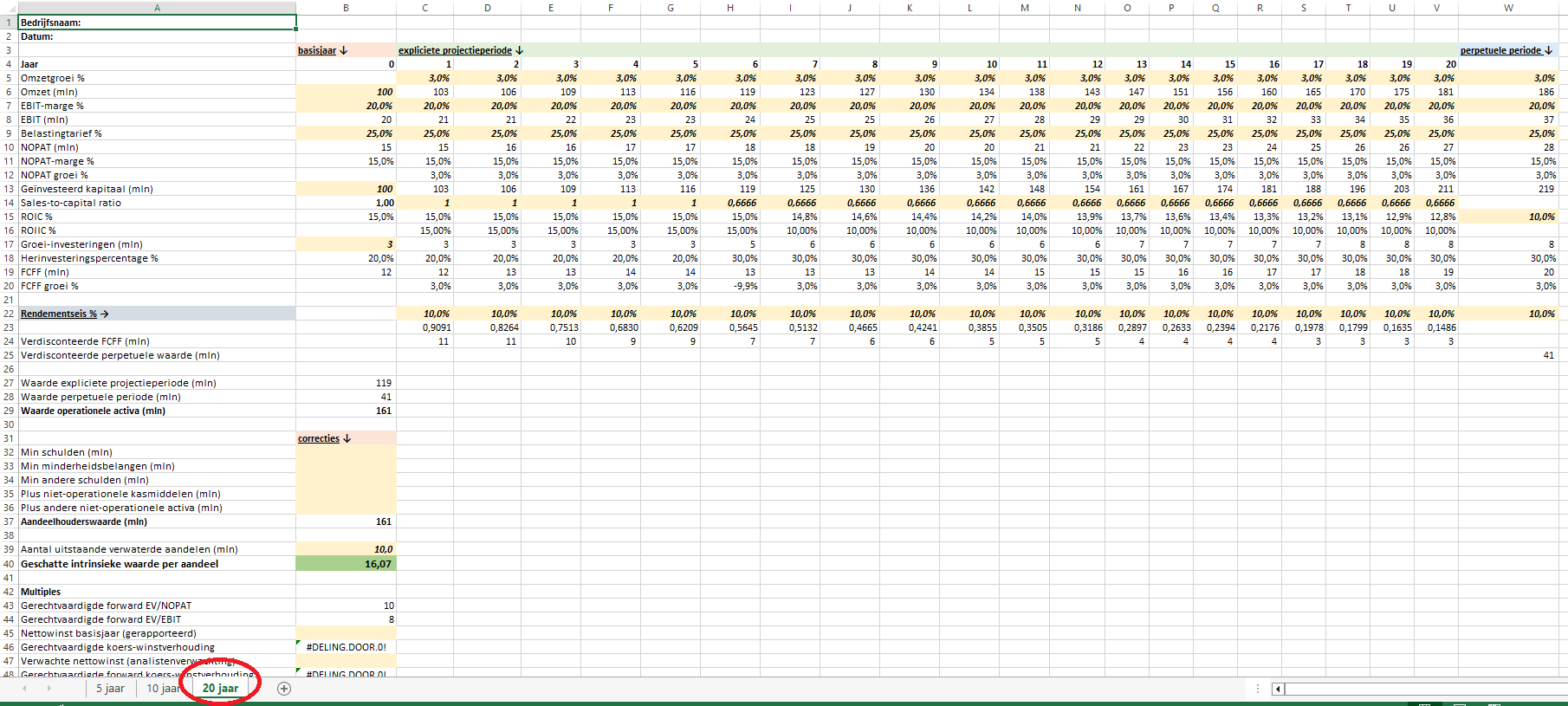
Task: Select the green 16,07 intrinsic value cell
Action: (x=346, y=564)
